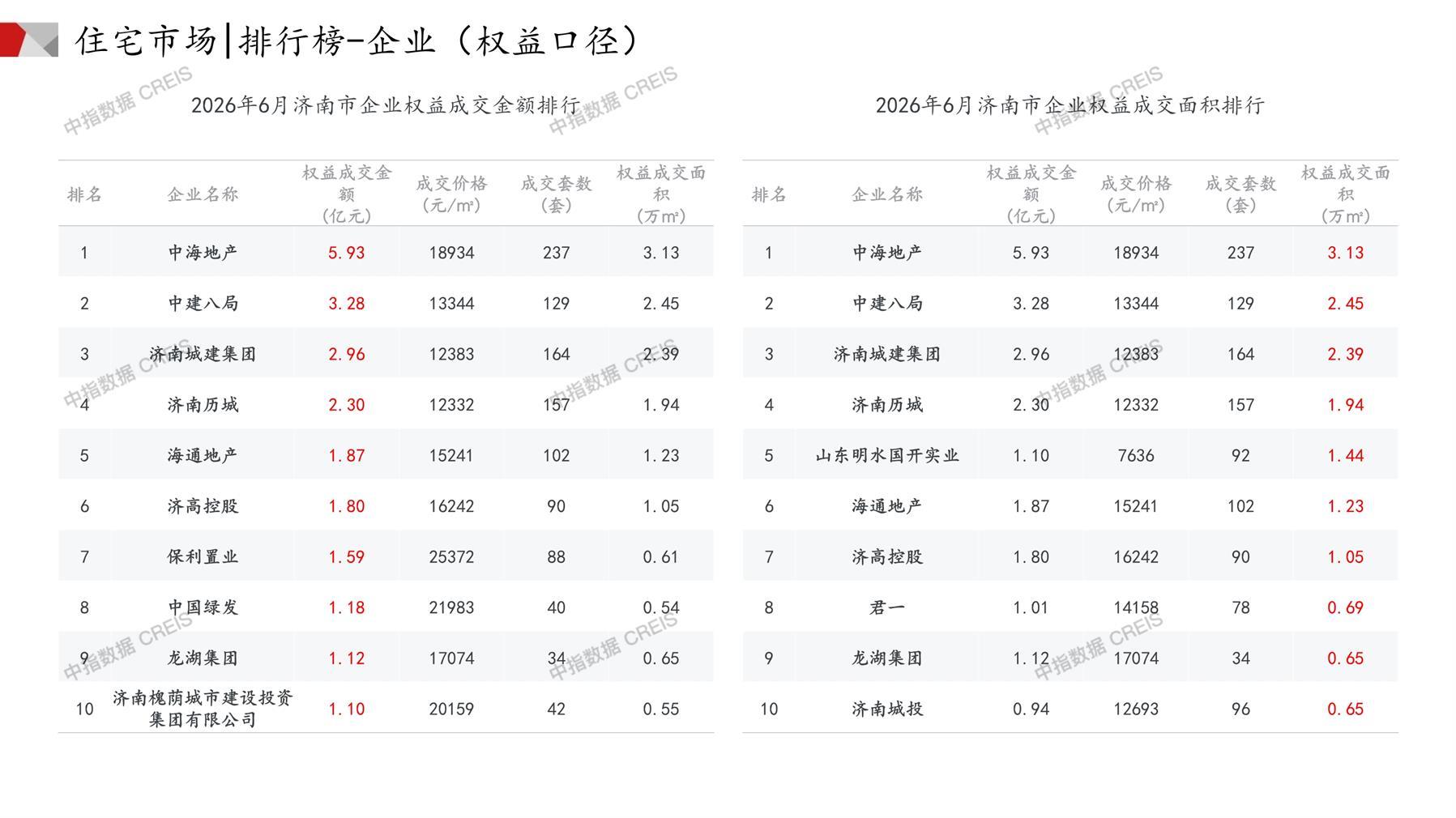The width and height of the screenshot is (1456, 818).
Task: Click 中海地产 in the 成交金额排行 table
Action: tap(203, 253)
